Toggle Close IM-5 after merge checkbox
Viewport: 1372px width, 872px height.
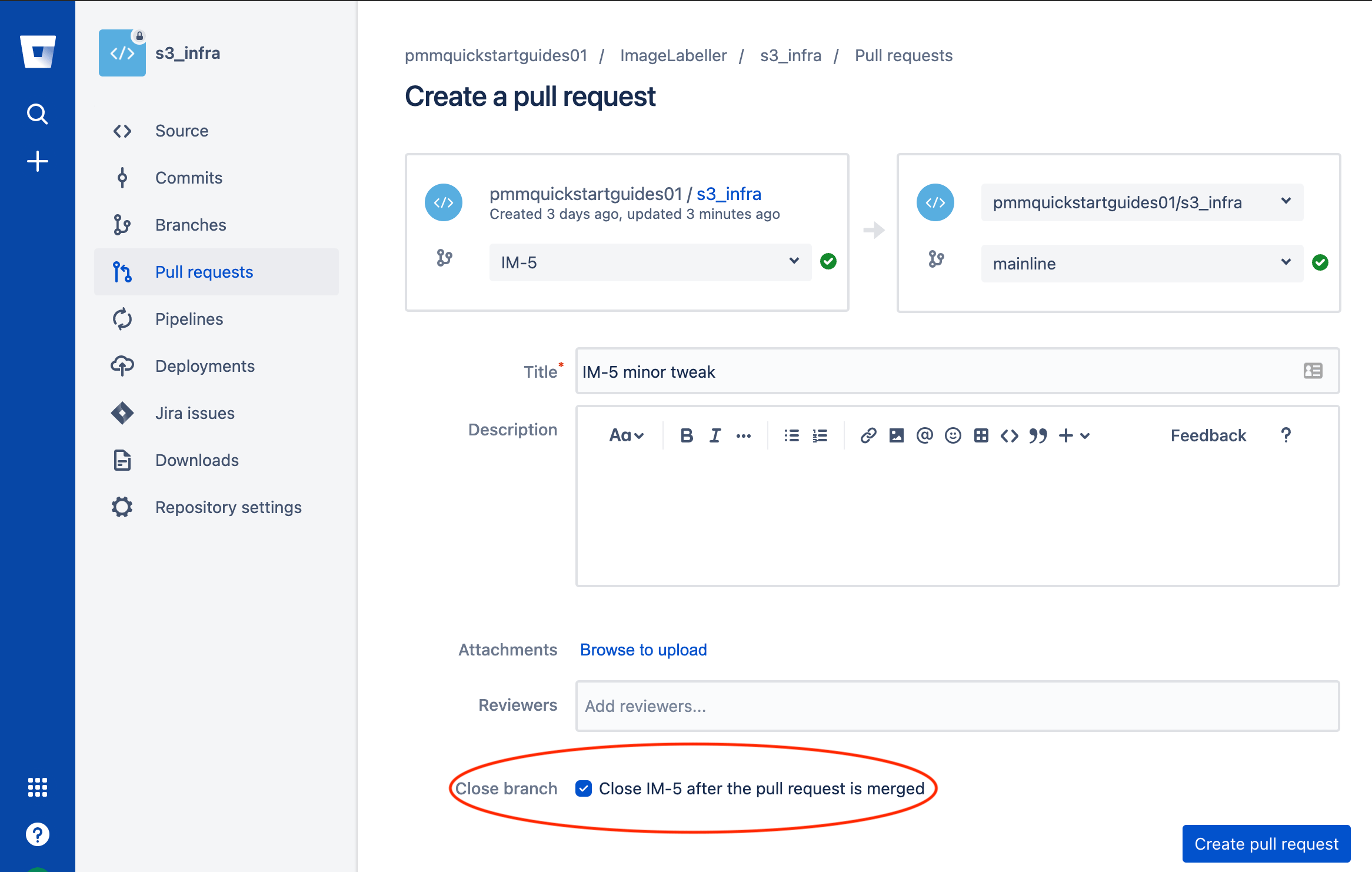[584, 788]
